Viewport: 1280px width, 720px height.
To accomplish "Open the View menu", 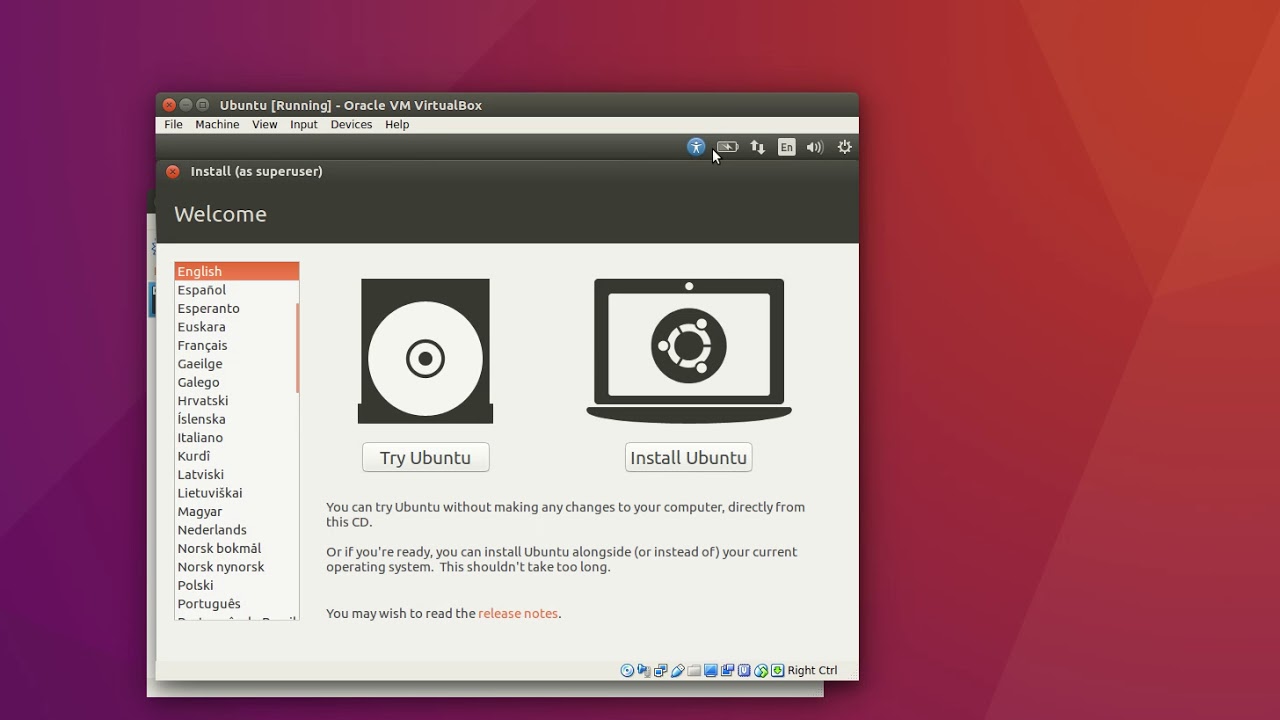I will [x=265, y=125].
